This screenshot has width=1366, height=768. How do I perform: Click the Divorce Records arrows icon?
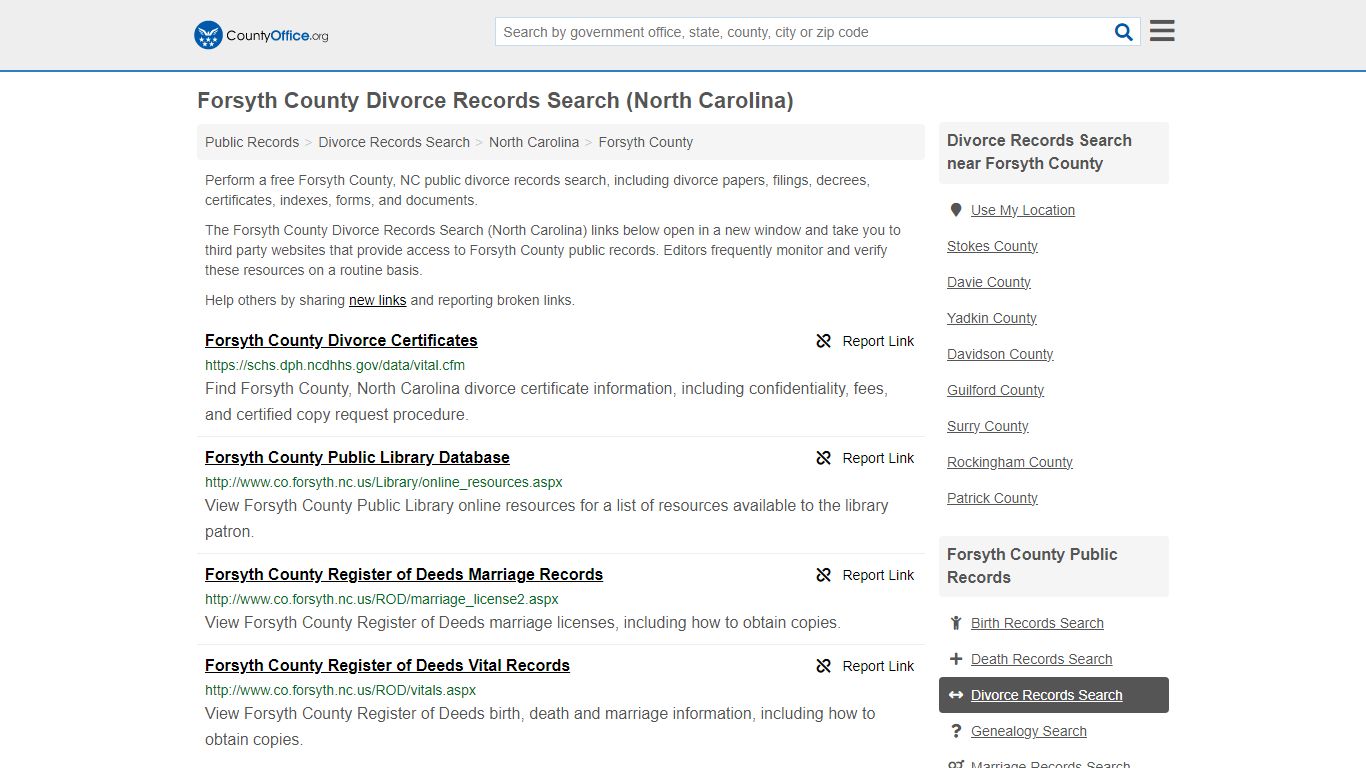click(x=956, y=695)
